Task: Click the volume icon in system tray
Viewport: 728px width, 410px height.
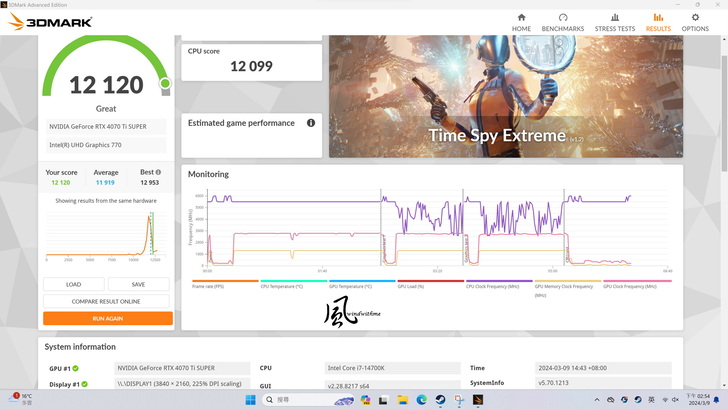Action: tap(676, 400)
